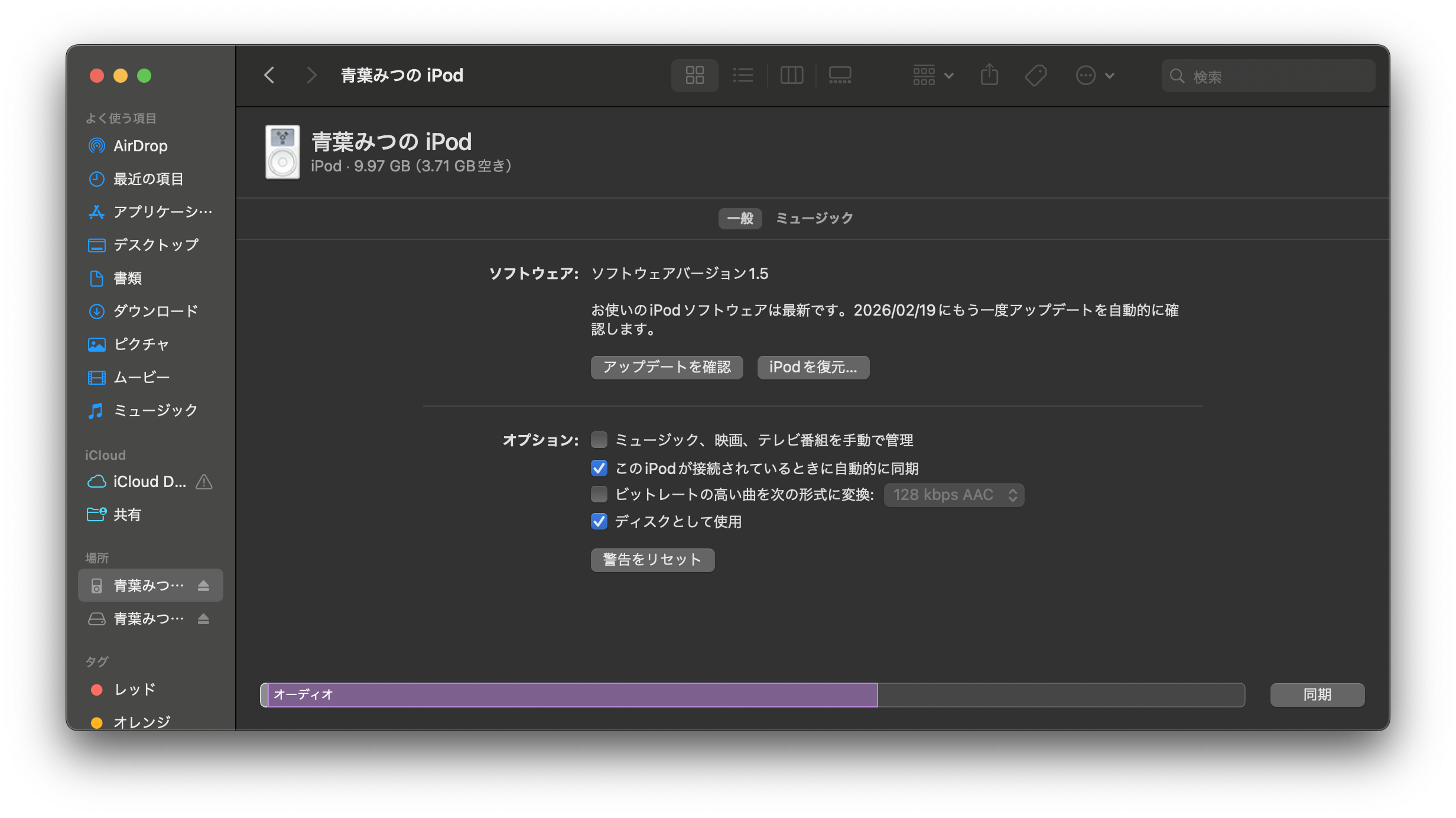This screenshot has height=818, width=1456.
Task: Open ミュージック folder in the sidebar
Action: (x=150, y=411)
